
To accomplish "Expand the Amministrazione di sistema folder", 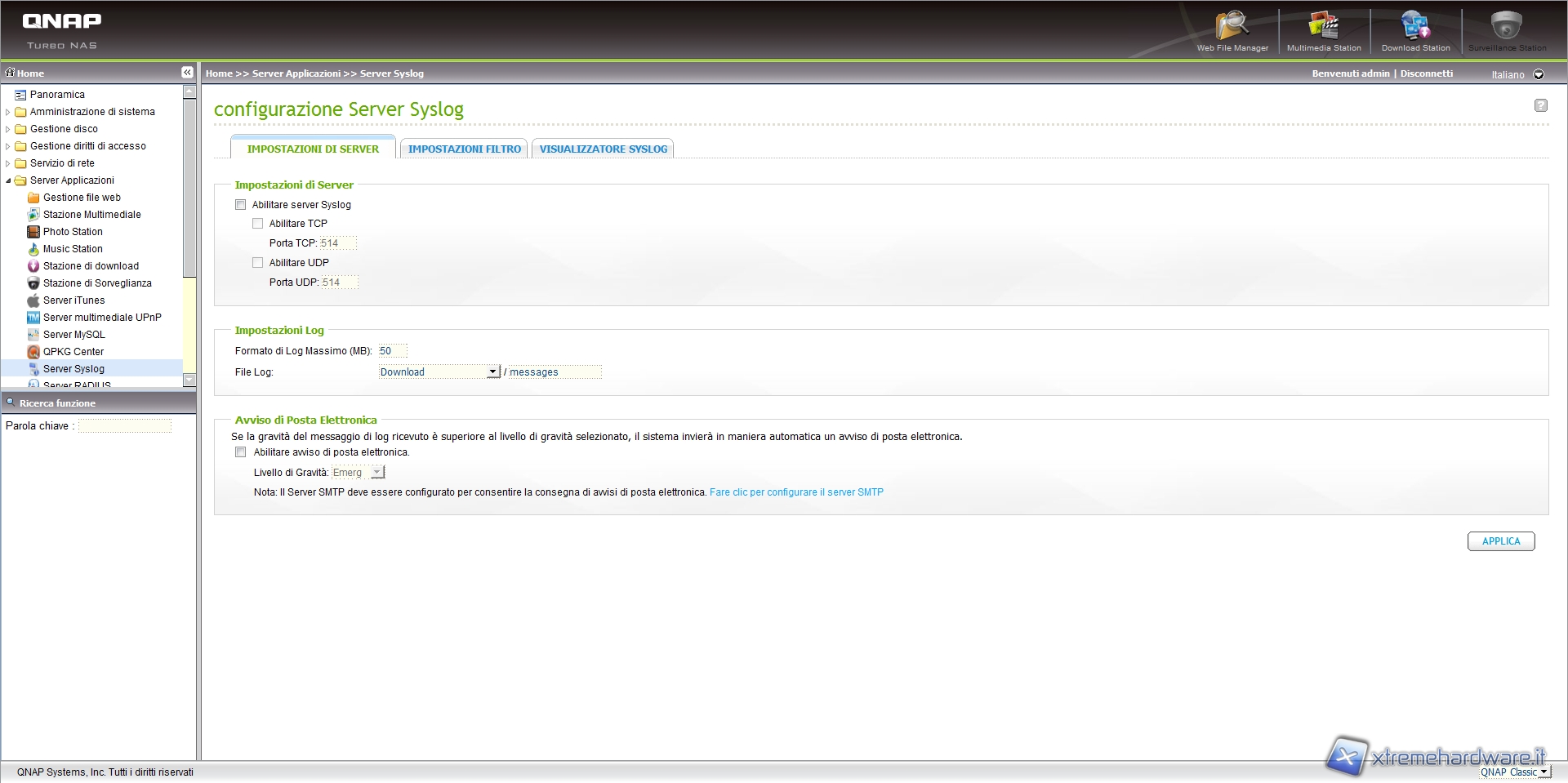I will pyautogui.click(x=8, y=112).
